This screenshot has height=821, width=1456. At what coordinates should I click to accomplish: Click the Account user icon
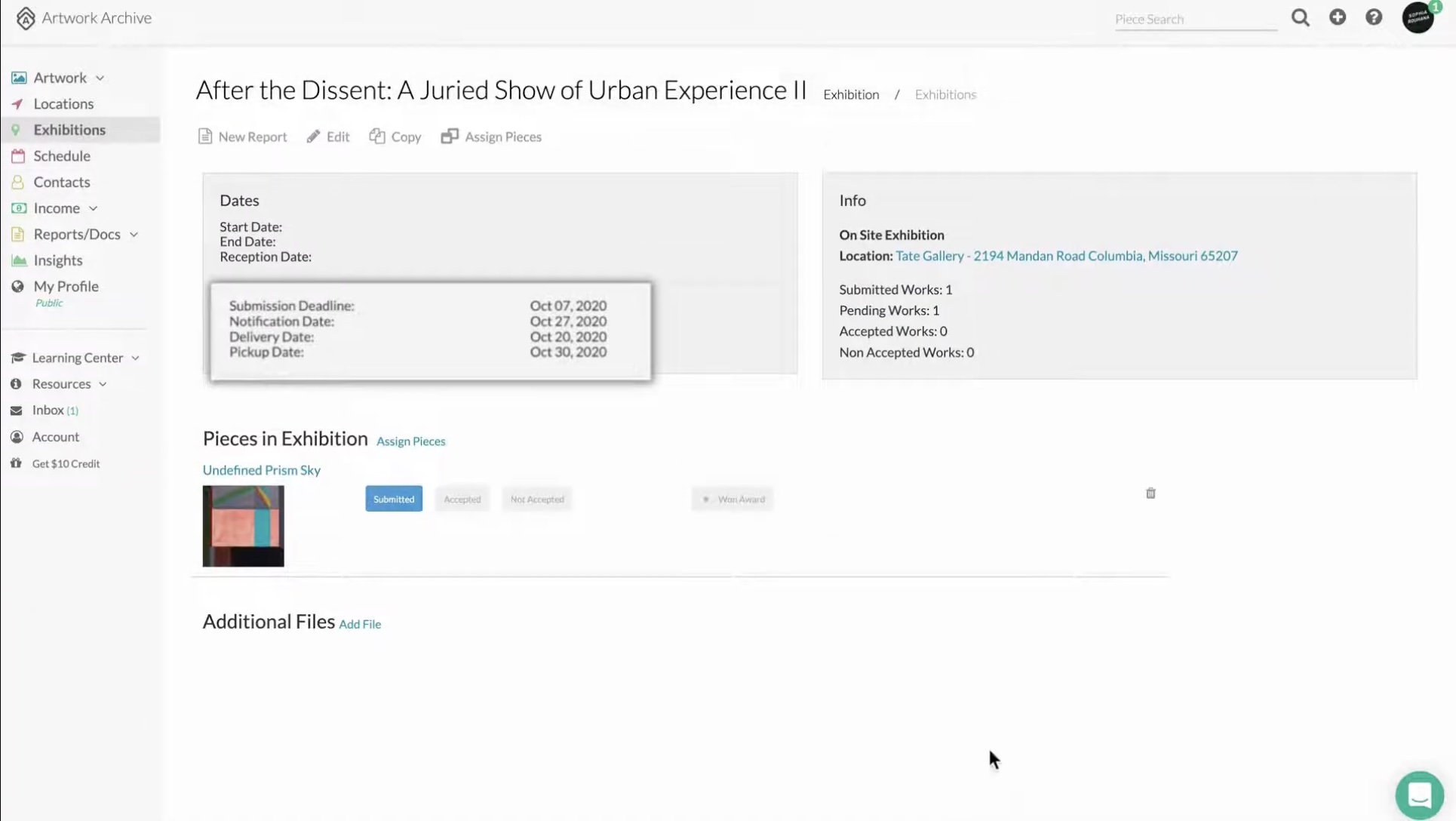click(17, 437)
